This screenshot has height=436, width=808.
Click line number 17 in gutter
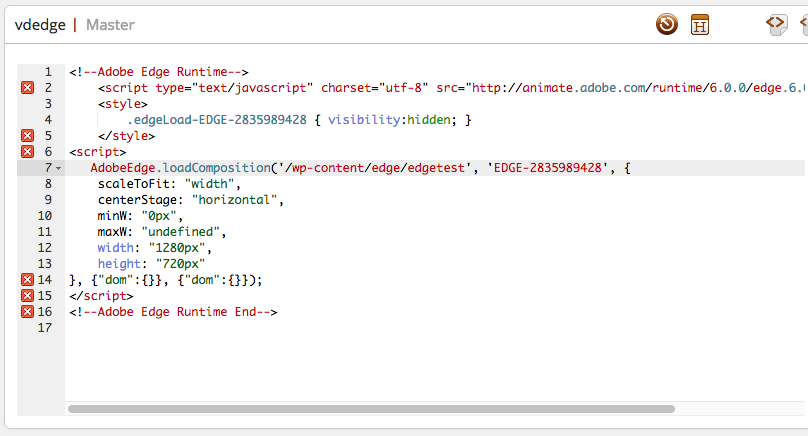tap(45, 327)
